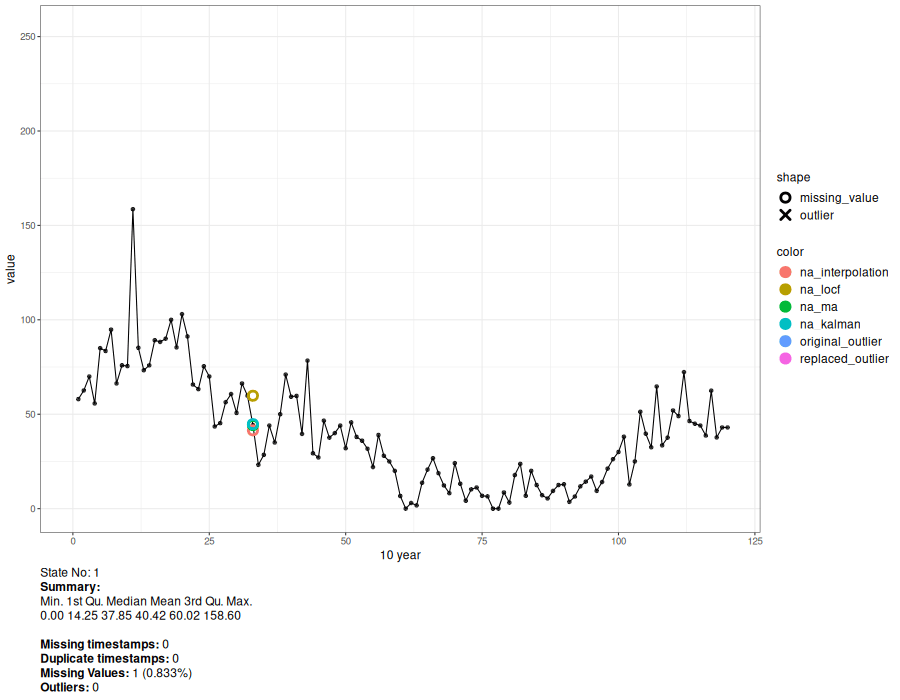The image size is (900, 700).
Task: Click the na_locf olive legend dot
Action: (x=785, y=290)
